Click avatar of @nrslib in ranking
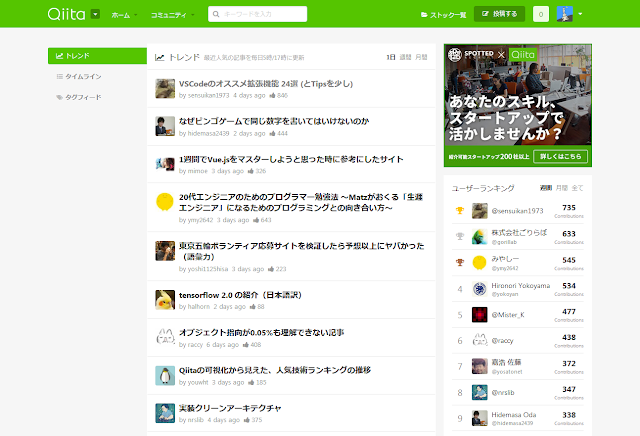 point(480,392)
